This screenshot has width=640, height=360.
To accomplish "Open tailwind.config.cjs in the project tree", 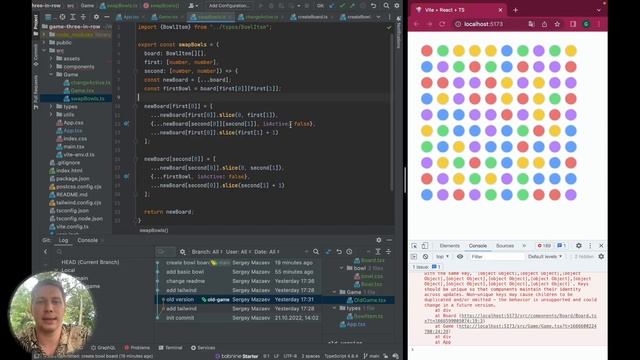I will pos(75,202).
